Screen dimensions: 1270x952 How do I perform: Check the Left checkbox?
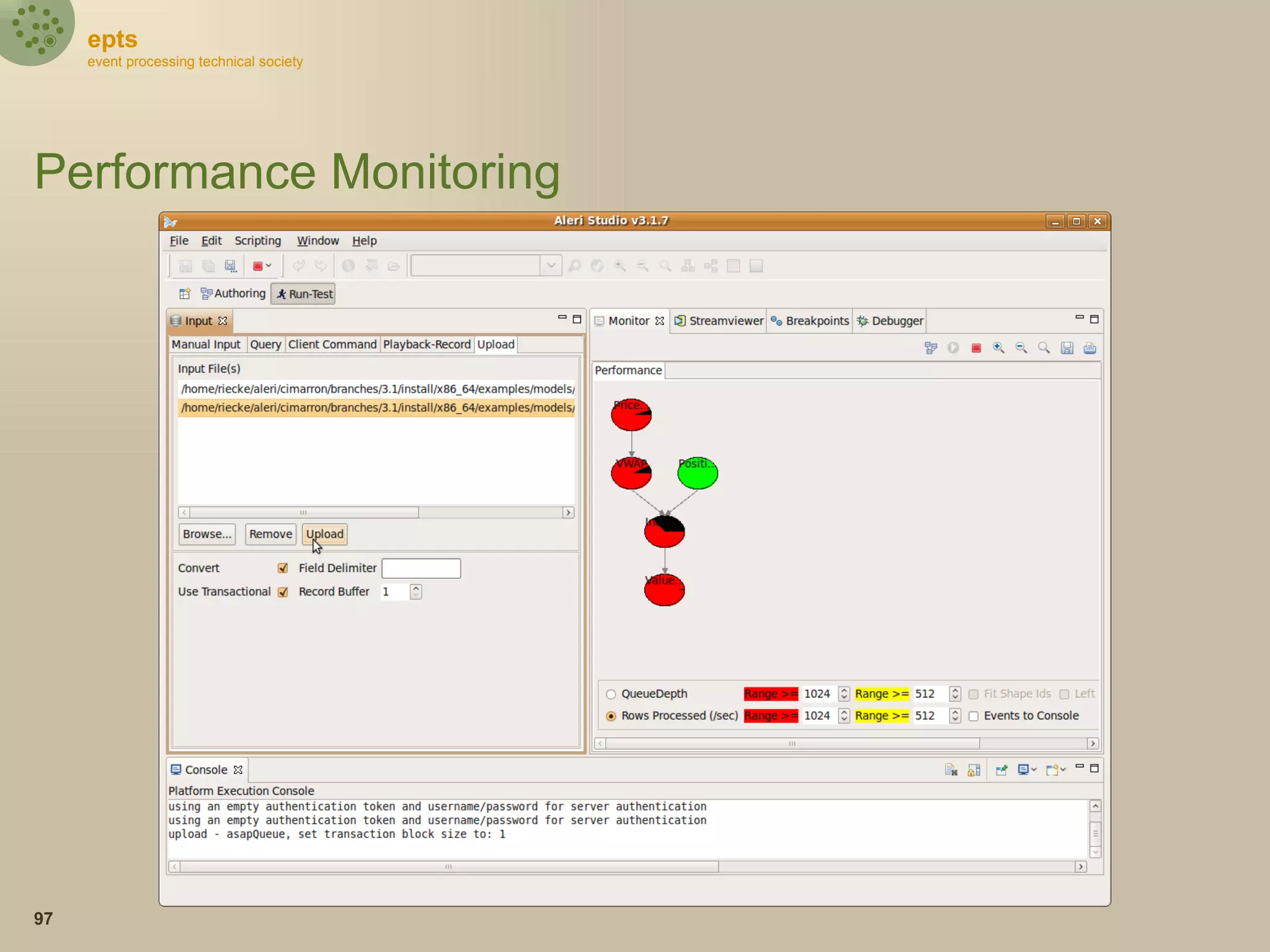pos(1064,694)
